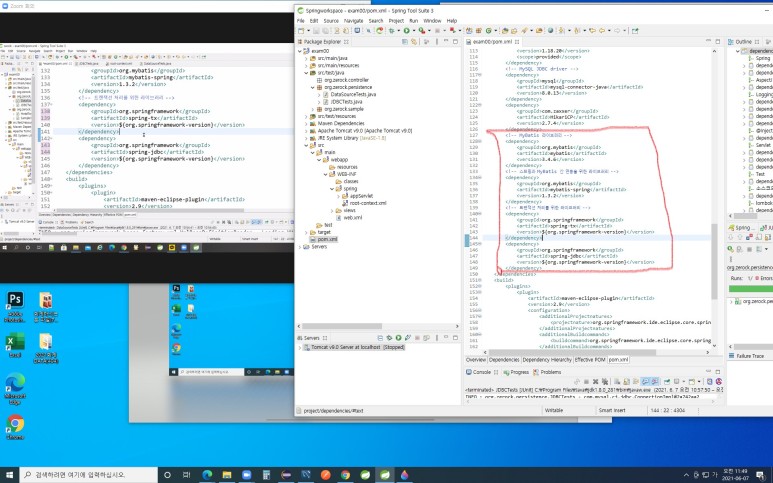Viewport: 773px width, 483px height.
Task: Open the Source menu
Action: pyautogui.click(x=331, y=21)
